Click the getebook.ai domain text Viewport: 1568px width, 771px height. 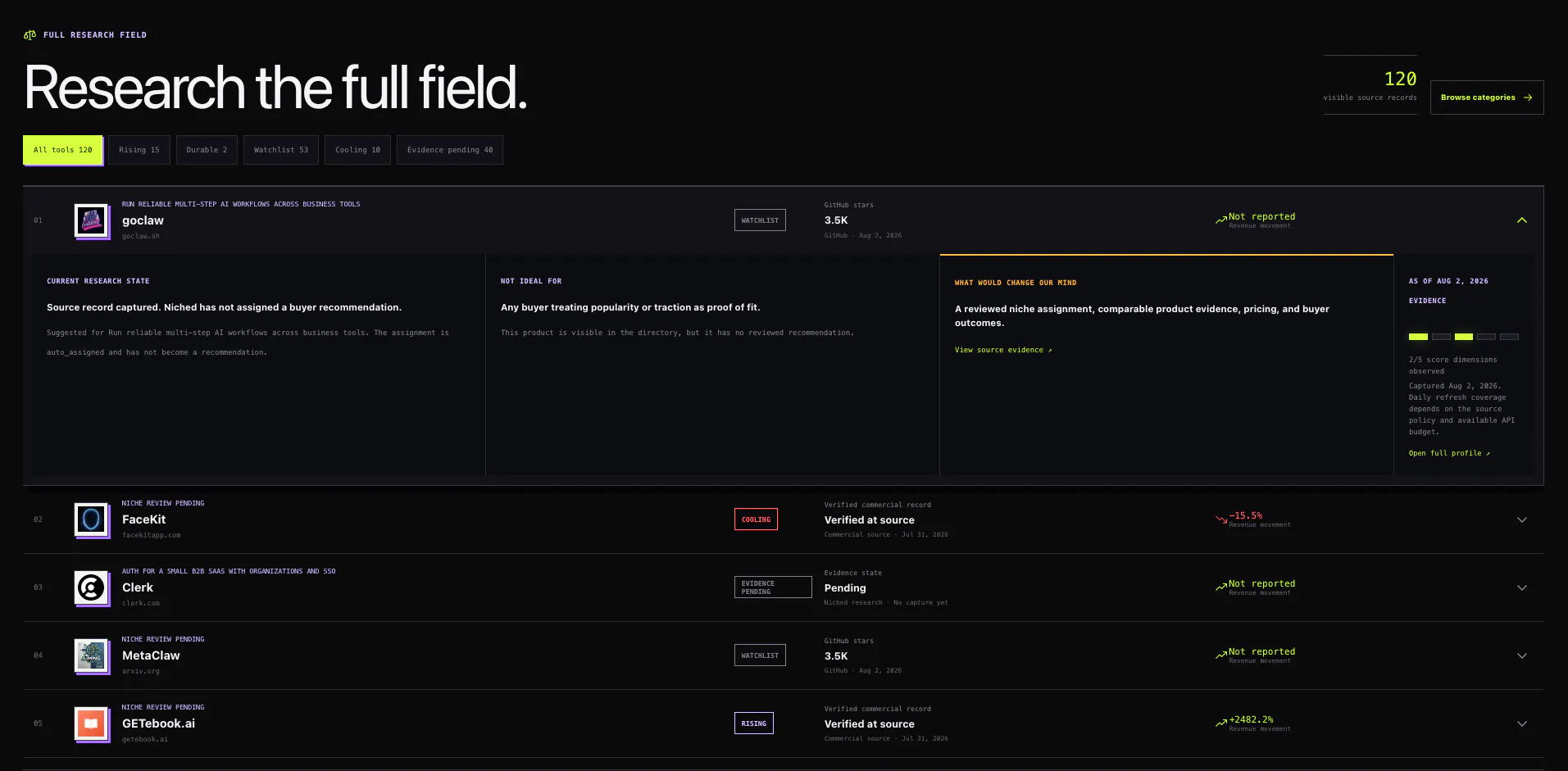click(x=145, y=739)
